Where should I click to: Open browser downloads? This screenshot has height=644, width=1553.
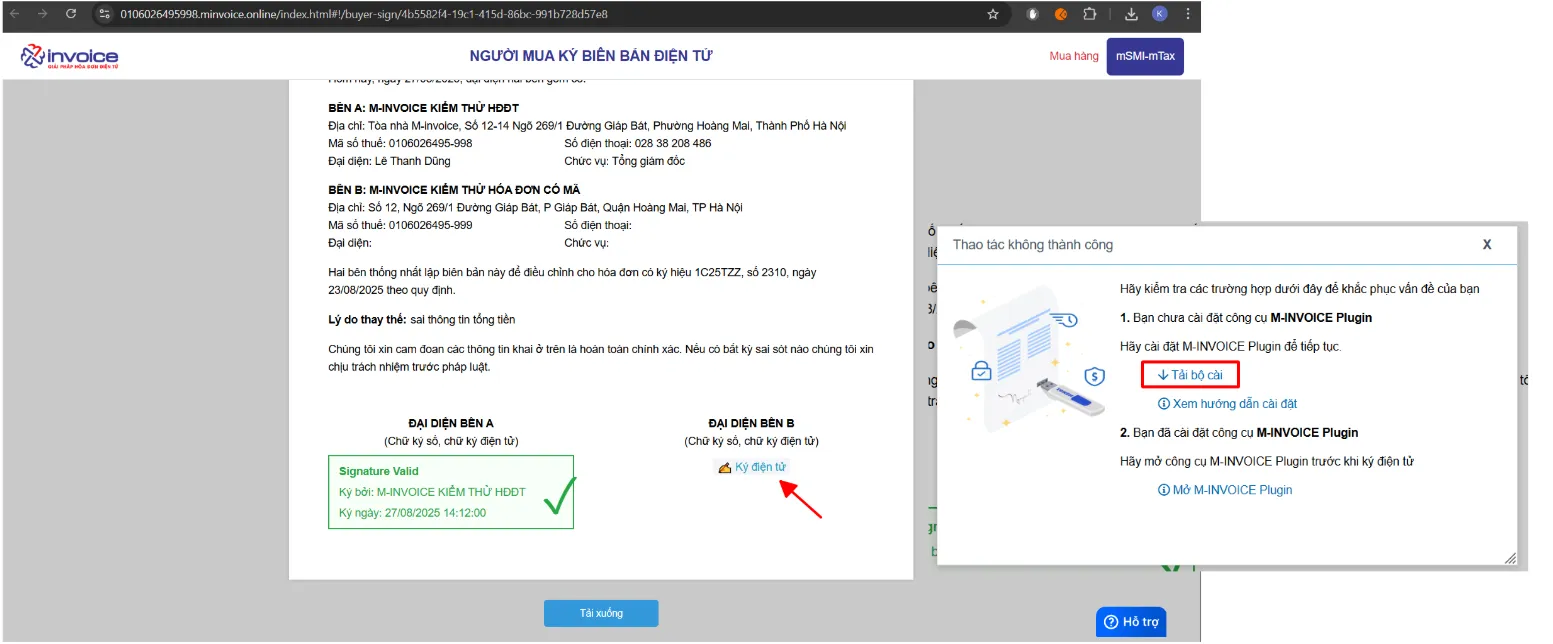[1131, 14]
